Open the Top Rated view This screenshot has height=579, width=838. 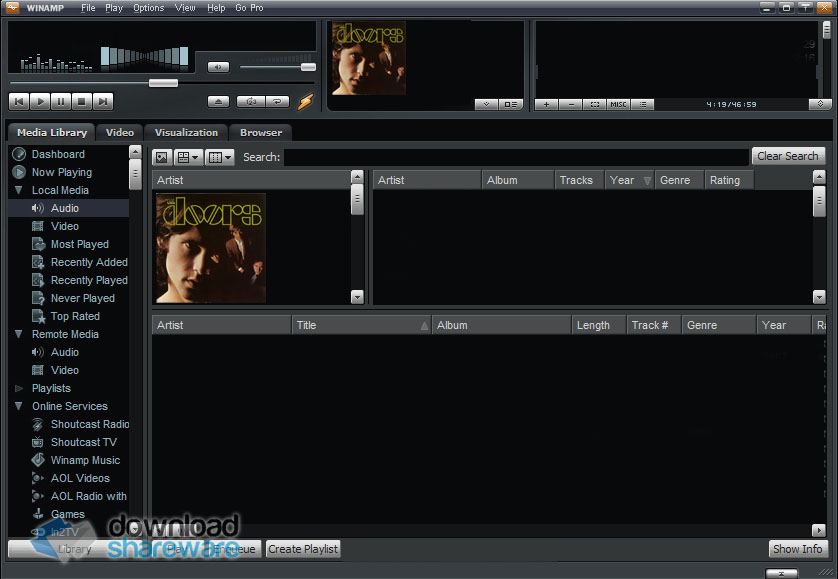75,316
